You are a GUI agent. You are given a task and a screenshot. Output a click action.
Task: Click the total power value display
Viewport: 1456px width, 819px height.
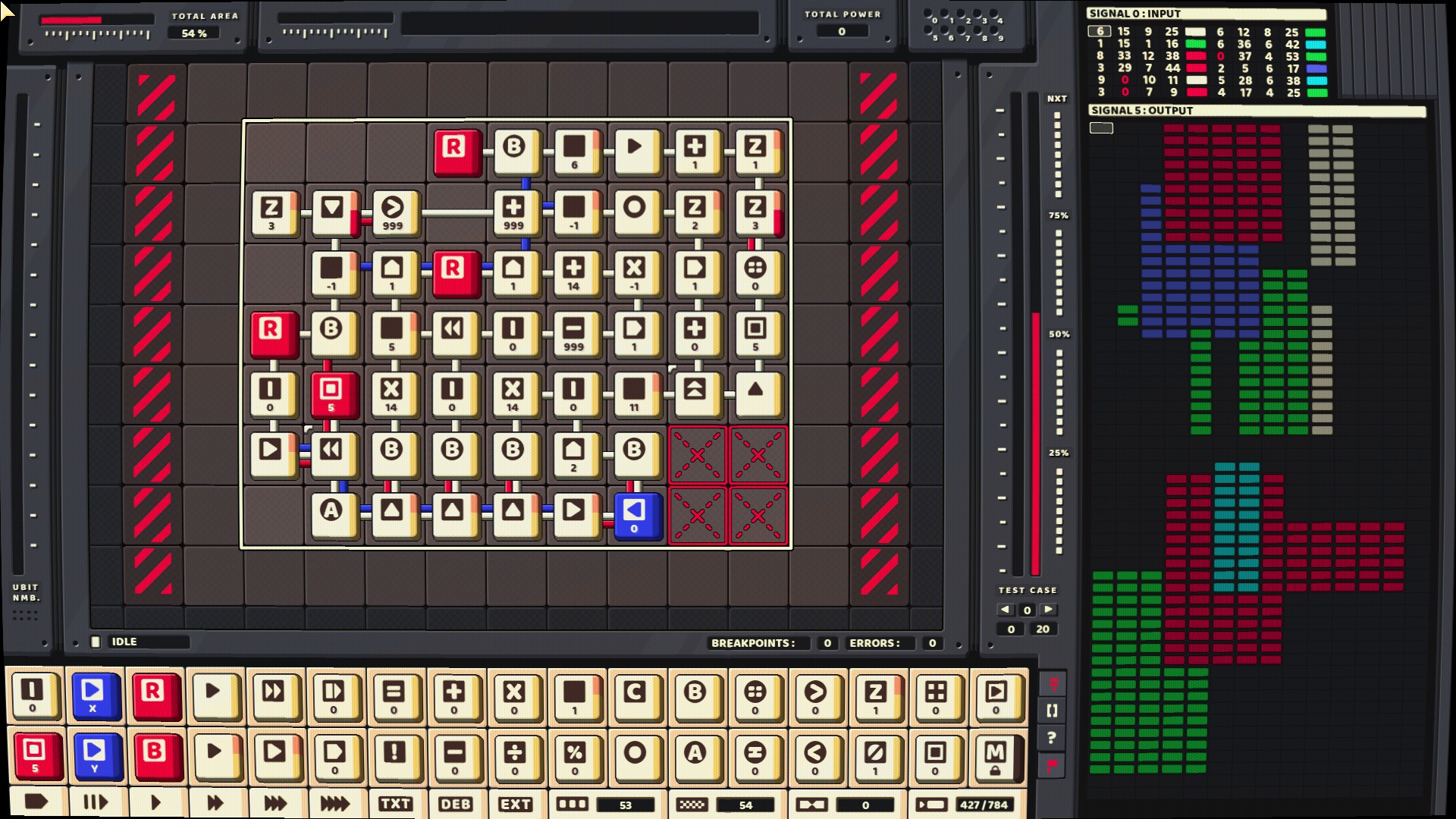pos(842,31)
